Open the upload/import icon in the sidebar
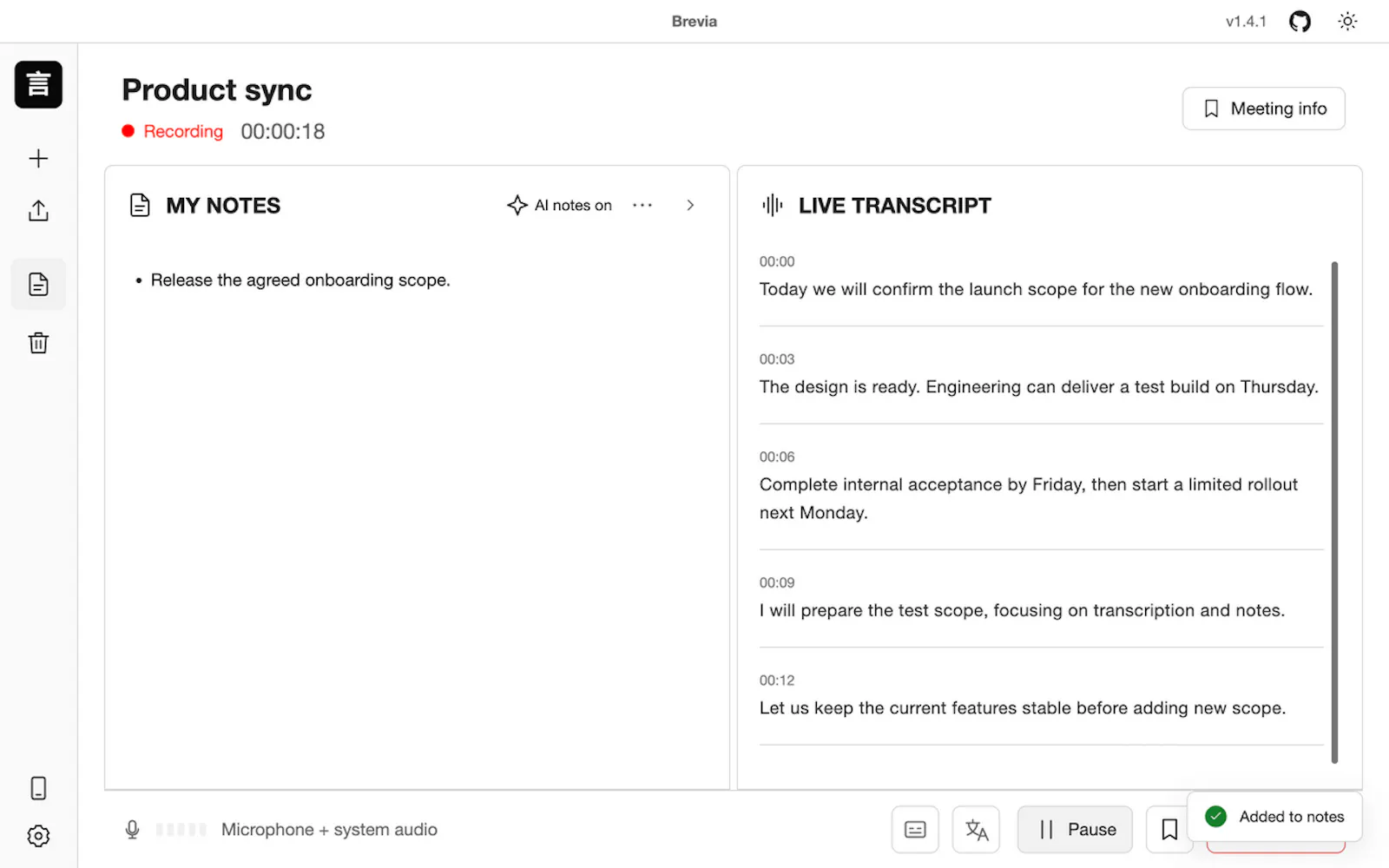The image size is (1389, 868). click(38, 211)
